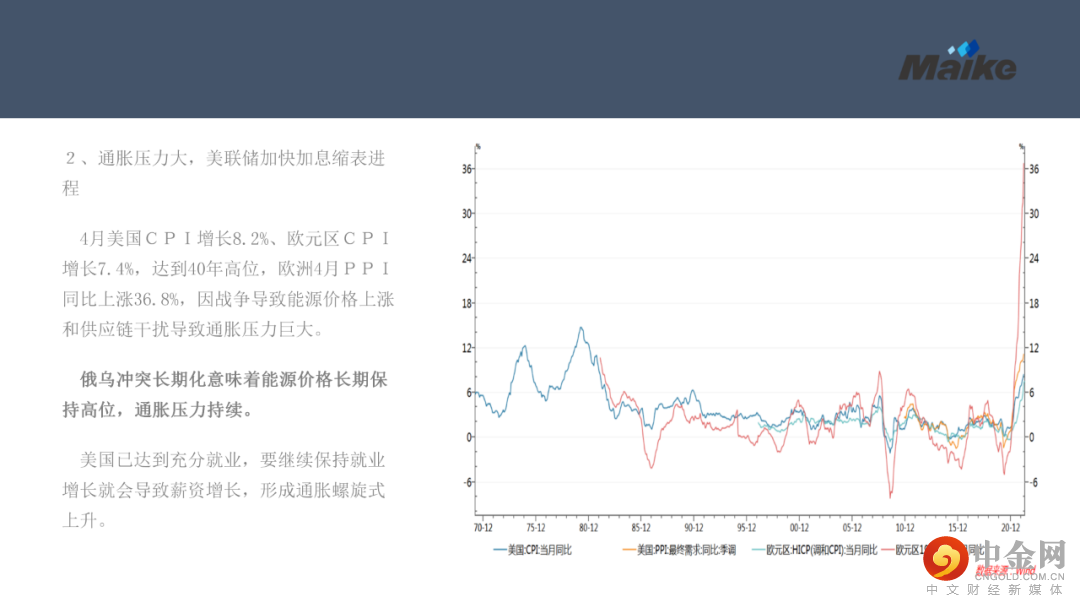Screen dimensions: 1080x608
Task: Click the x-axis label 80-12
Action: 588,528
